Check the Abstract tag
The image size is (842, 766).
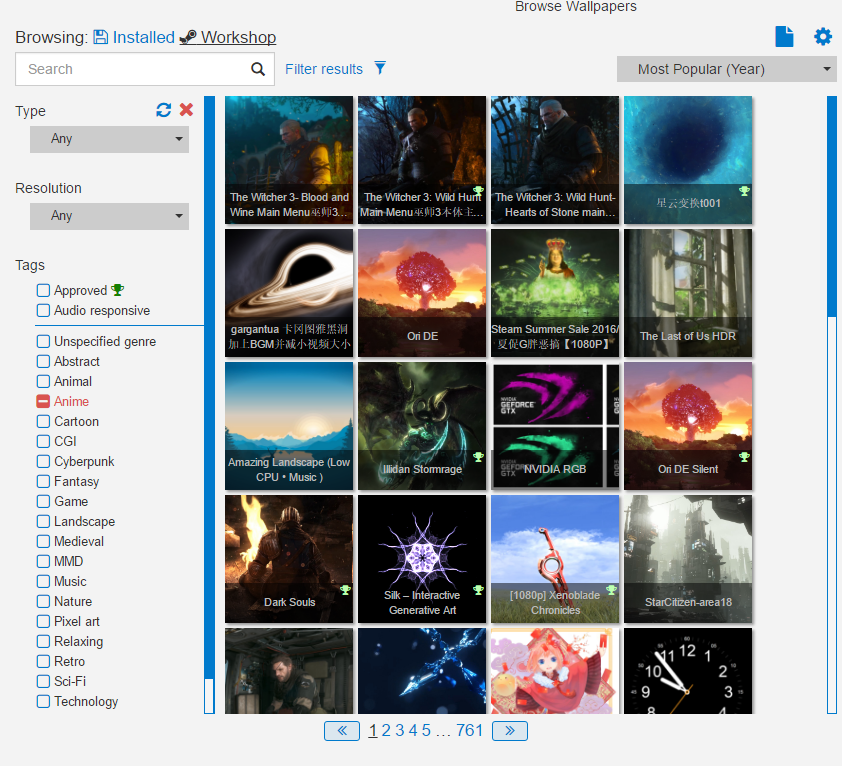[43, 362]
